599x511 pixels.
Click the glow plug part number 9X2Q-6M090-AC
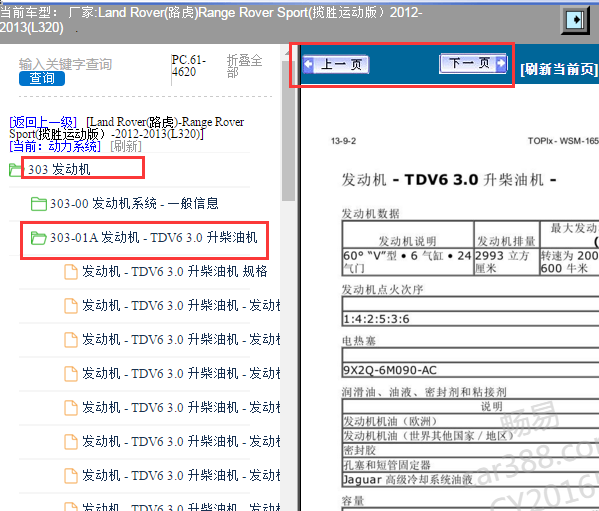click(390, 370)
